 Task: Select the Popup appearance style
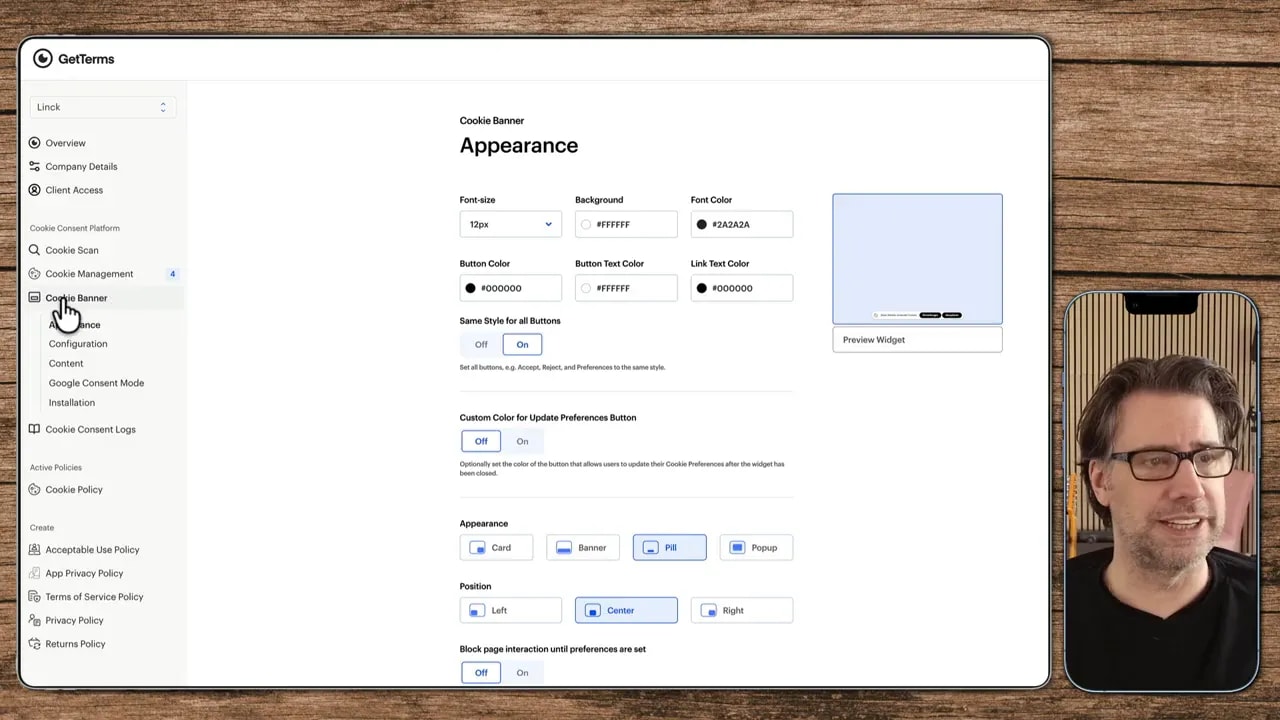click(755, 547)
